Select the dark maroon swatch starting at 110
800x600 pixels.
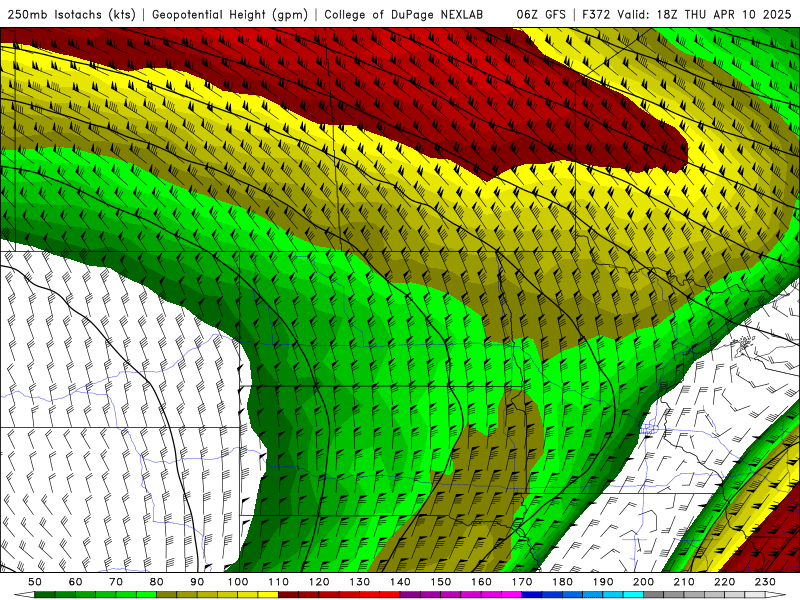pos(288,595)
